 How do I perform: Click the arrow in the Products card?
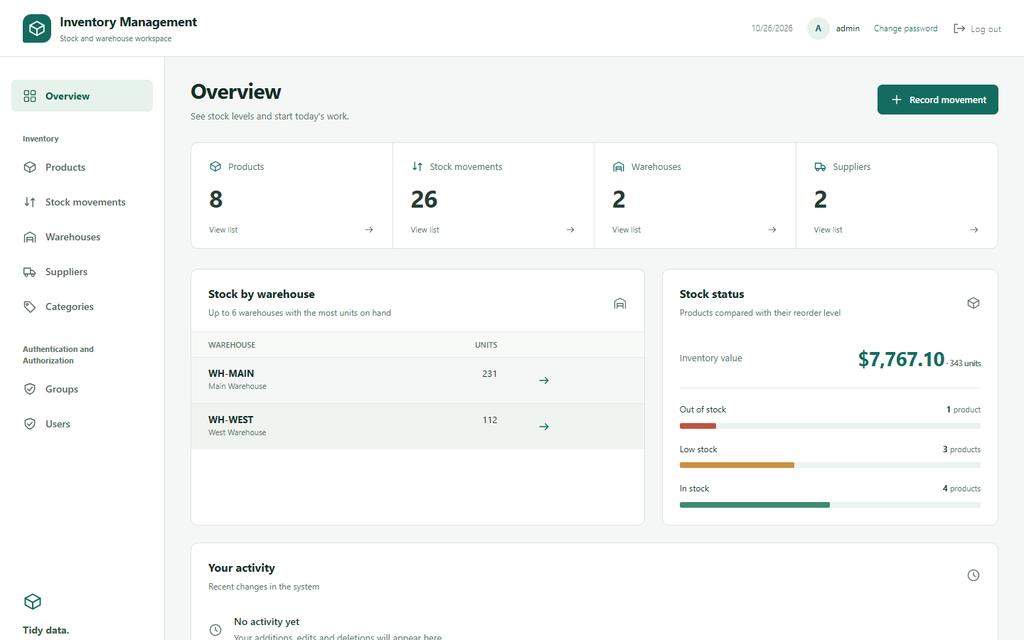pyautogui.click(x=369, y=230)
